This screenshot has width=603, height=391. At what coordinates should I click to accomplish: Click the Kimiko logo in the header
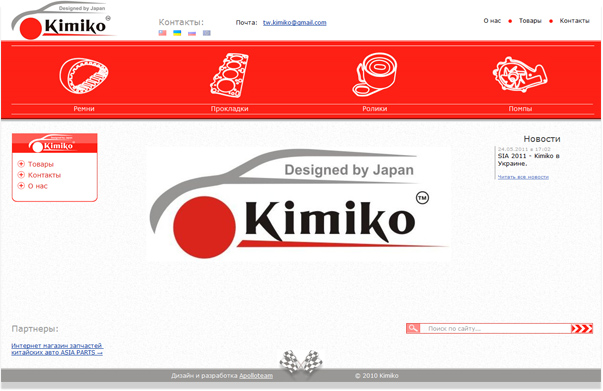(x=62, y=21)
